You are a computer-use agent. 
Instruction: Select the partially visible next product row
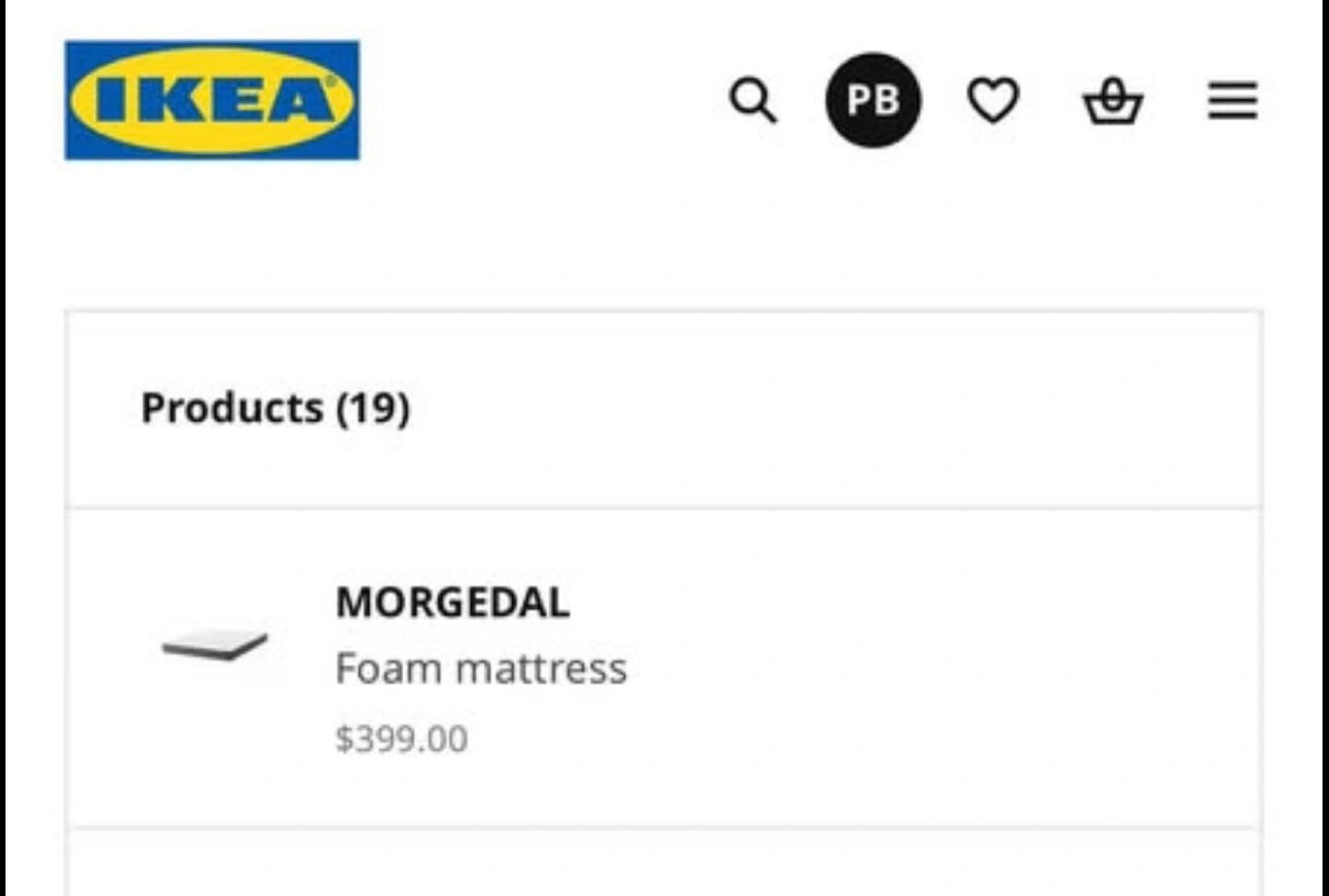[664, 864]
